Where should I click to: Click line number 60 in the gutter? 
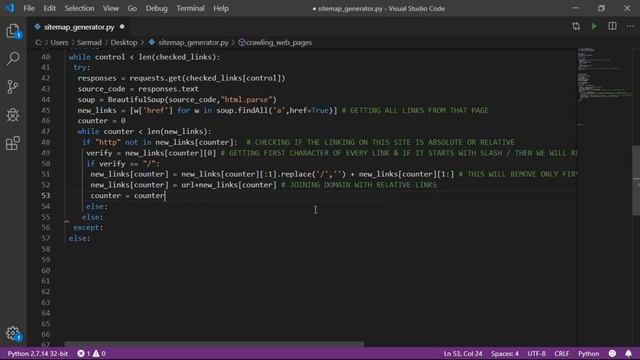pos(46,270)
